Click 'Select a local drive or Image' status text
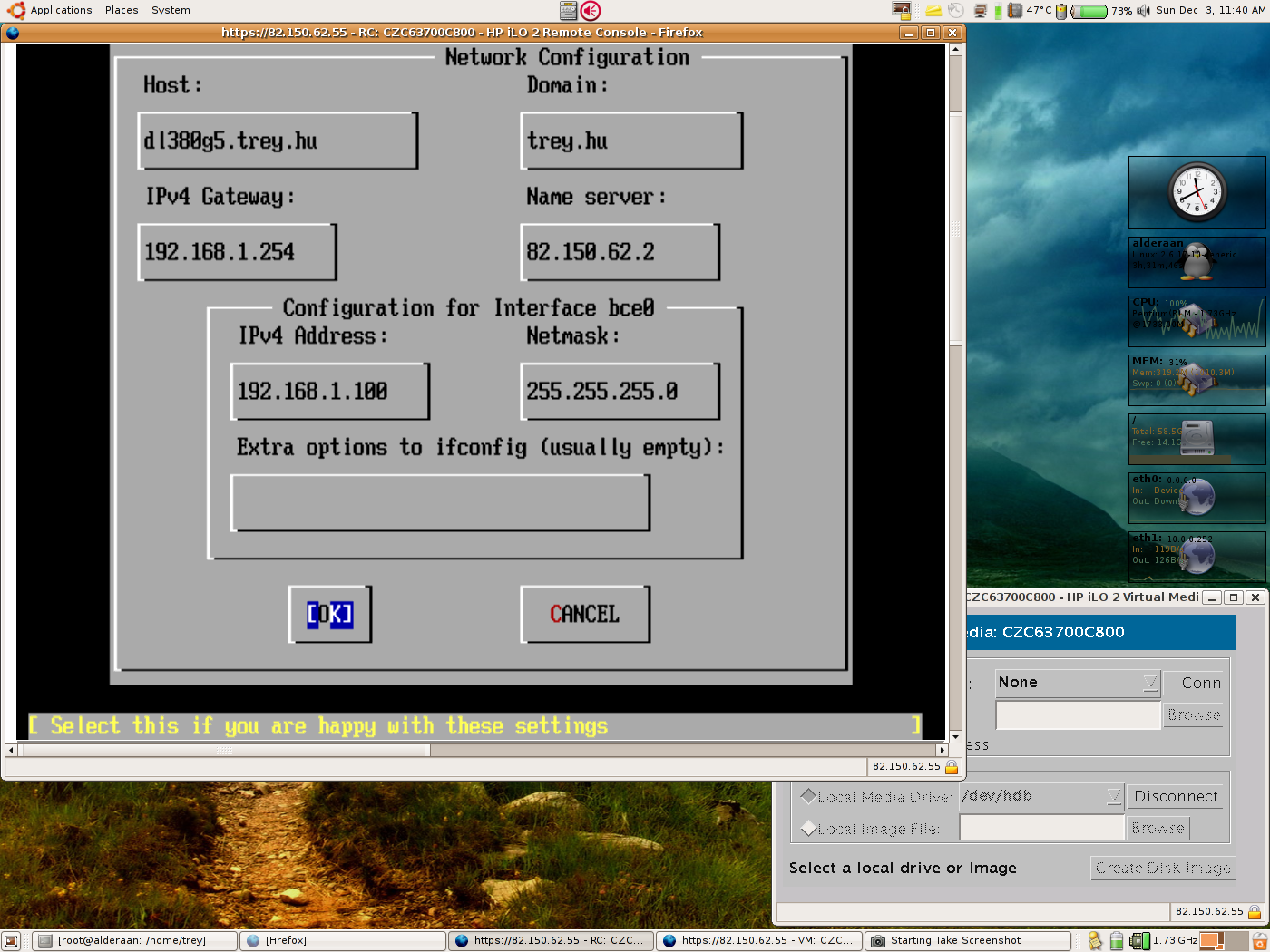This screenshot has height=952, width=1270. point(903,869)
